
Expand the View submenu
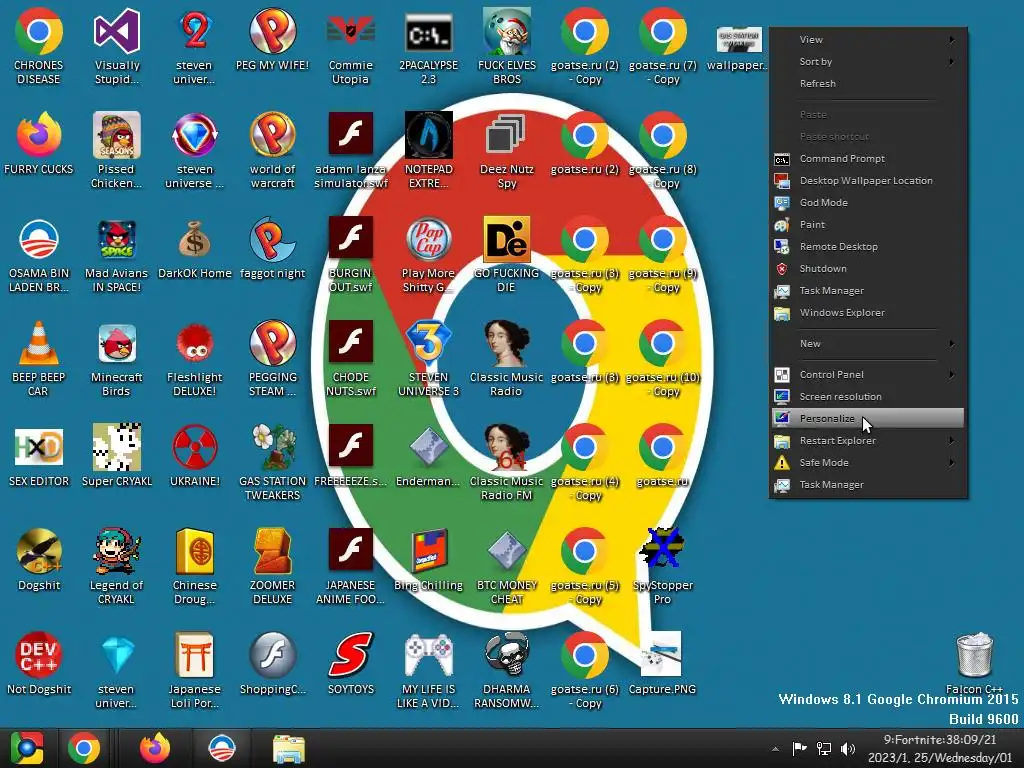[868, 39]
